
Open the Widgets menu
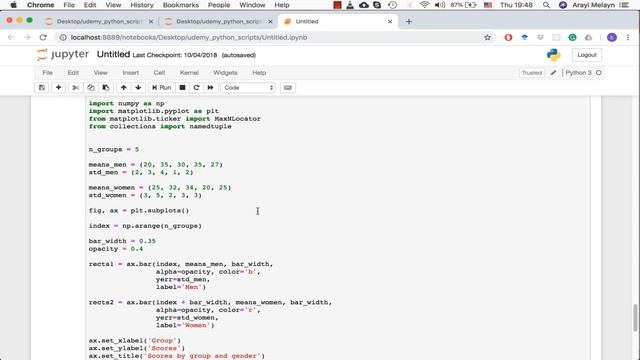tap(225, 73)
